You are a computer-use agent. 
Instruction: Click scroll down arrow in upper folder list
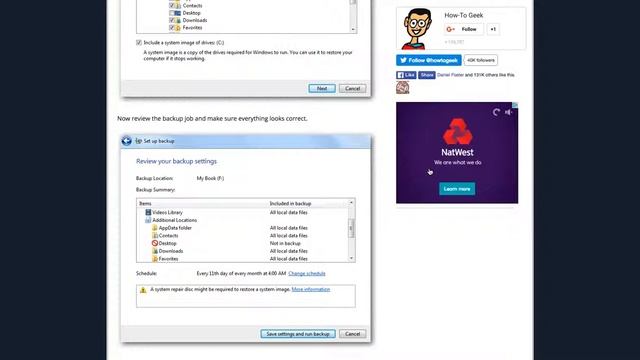pyautogui.click(x=353, y=29)
